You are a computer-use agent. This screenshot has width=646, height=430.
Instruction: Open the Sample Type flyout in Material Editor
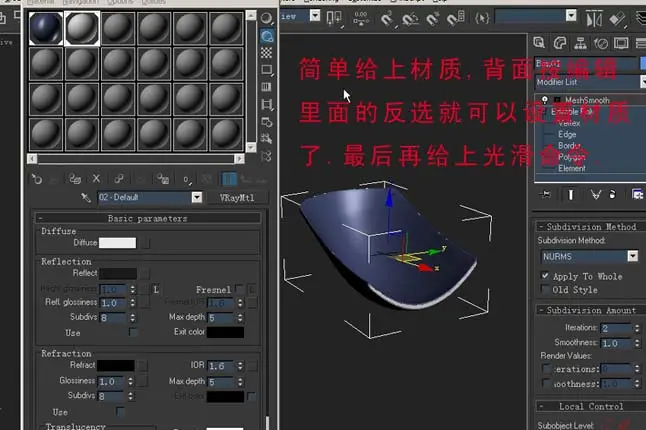pos(267,19)
